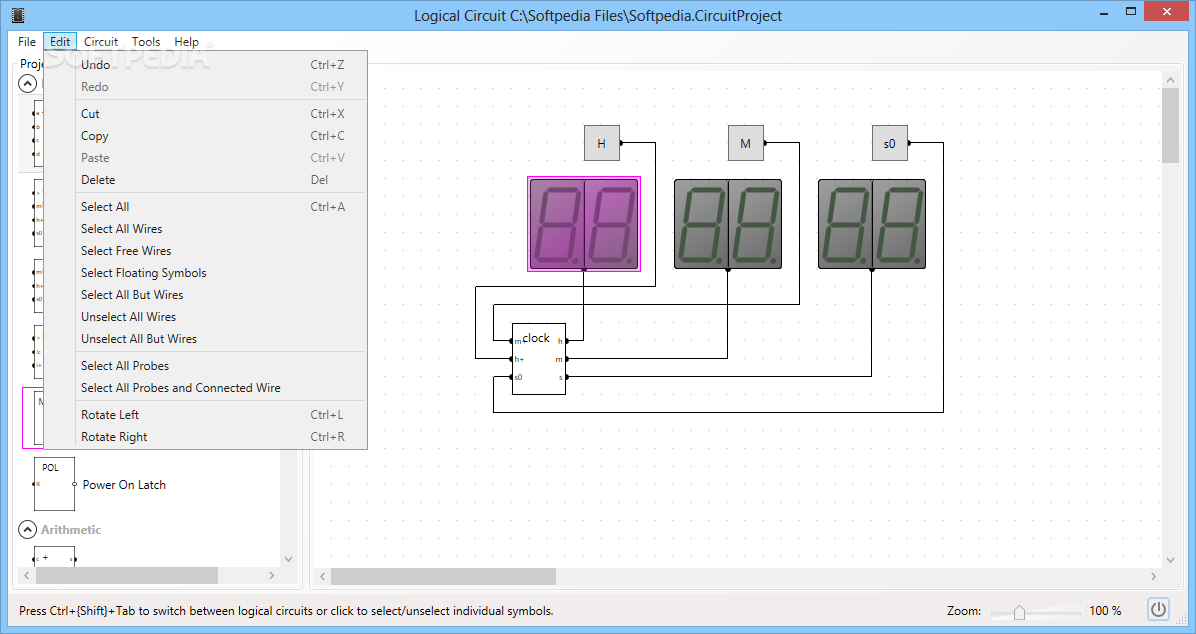Select the right seconds seven-segment display
Image resolution: width=1196 pixels, height=634 pixels.
coord(872,224)
